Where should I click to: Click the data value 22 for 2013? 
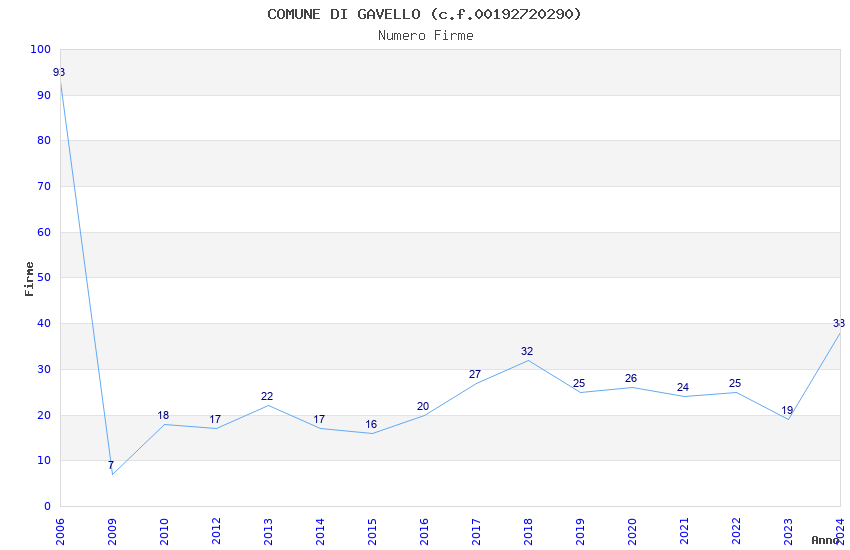point(267,396)
